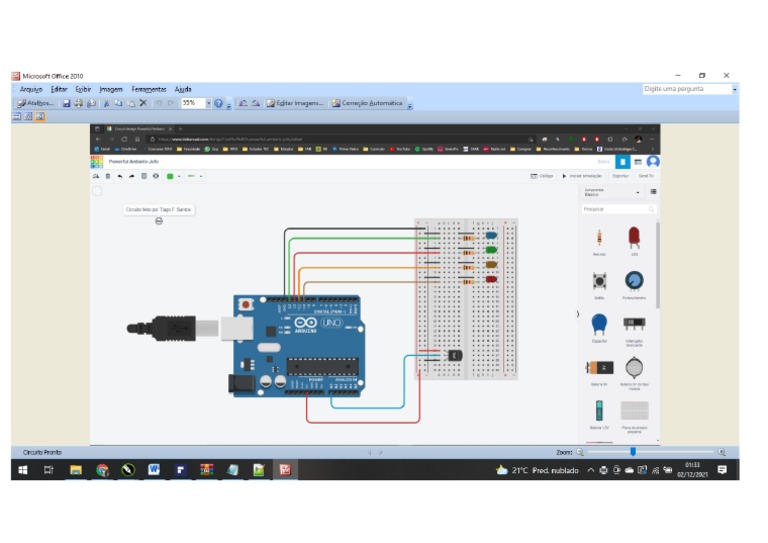
Task: Switch to Single Picture view
Action: pyautogui.click(x=39, y=117)
